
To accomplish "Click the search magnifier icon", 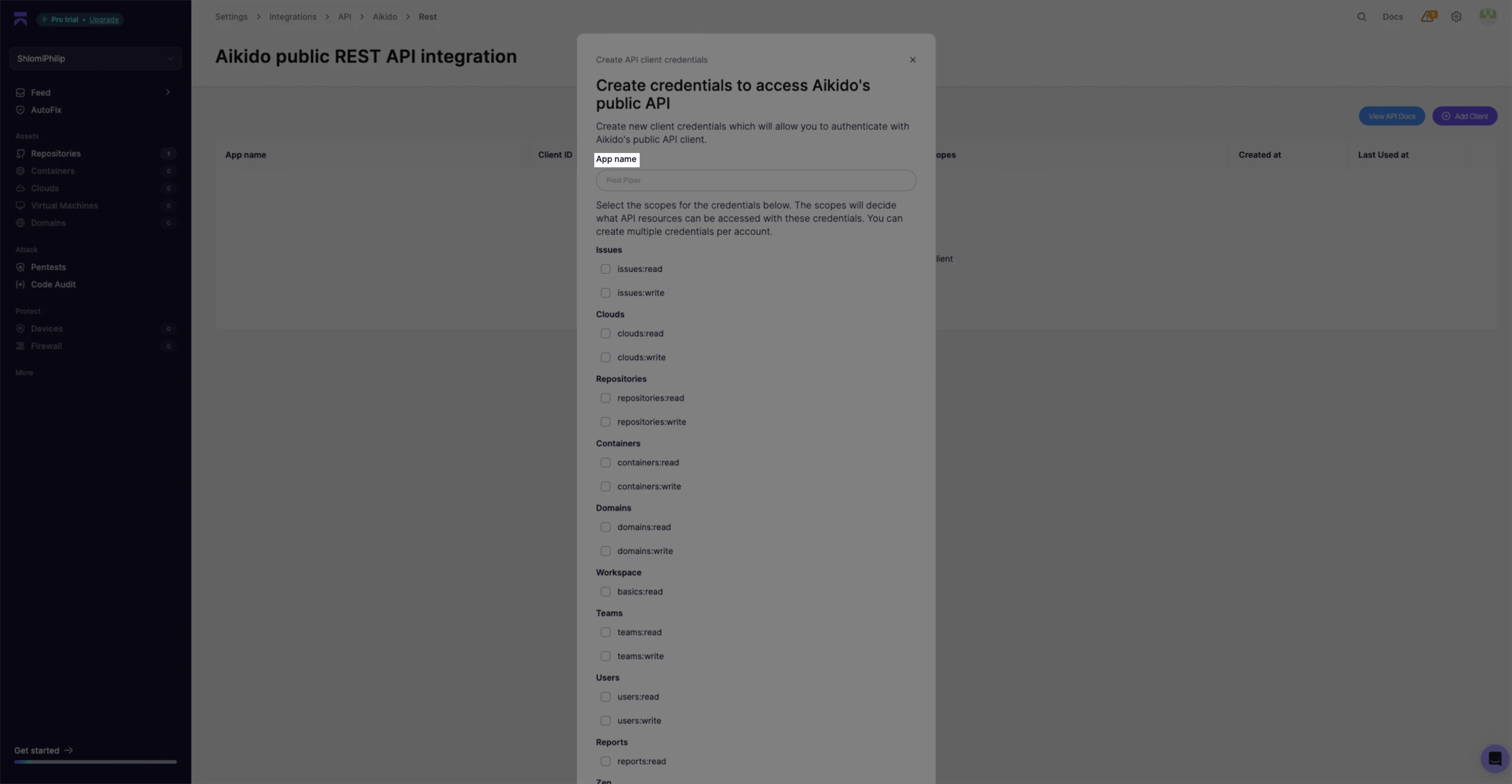I will [x=1361, y=17].
